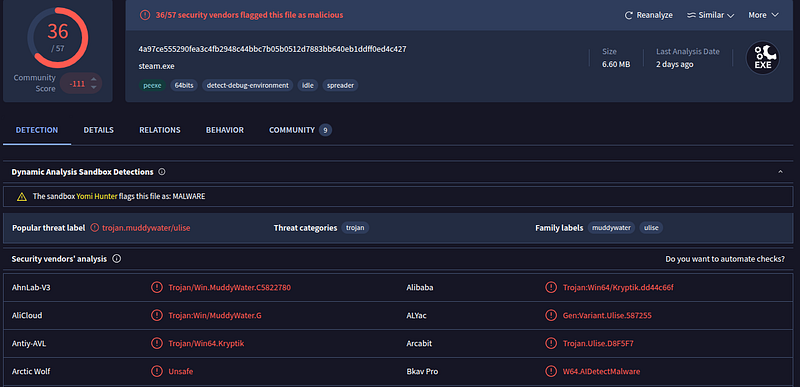
Task: Open the Similar dropdown
Action: 711,15
